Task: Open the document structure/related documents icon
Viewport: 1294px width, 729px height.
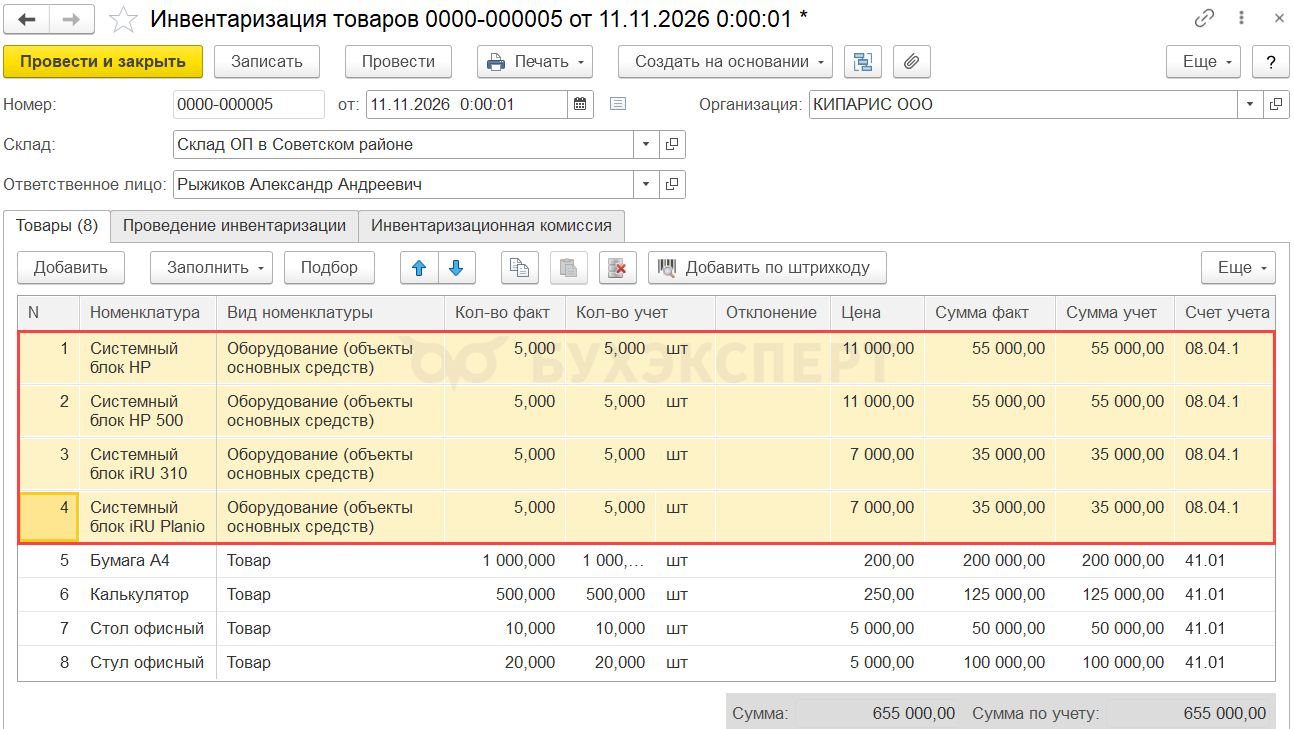Action: click(x=861, y=62)
